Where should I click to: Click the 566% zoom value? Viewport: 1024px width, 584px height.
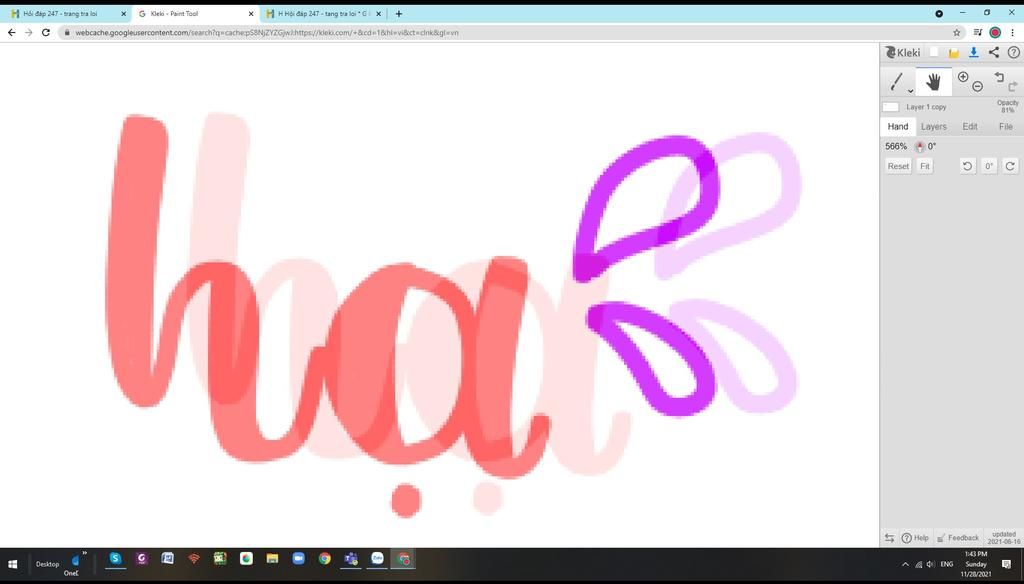click(x=896, y=146)
